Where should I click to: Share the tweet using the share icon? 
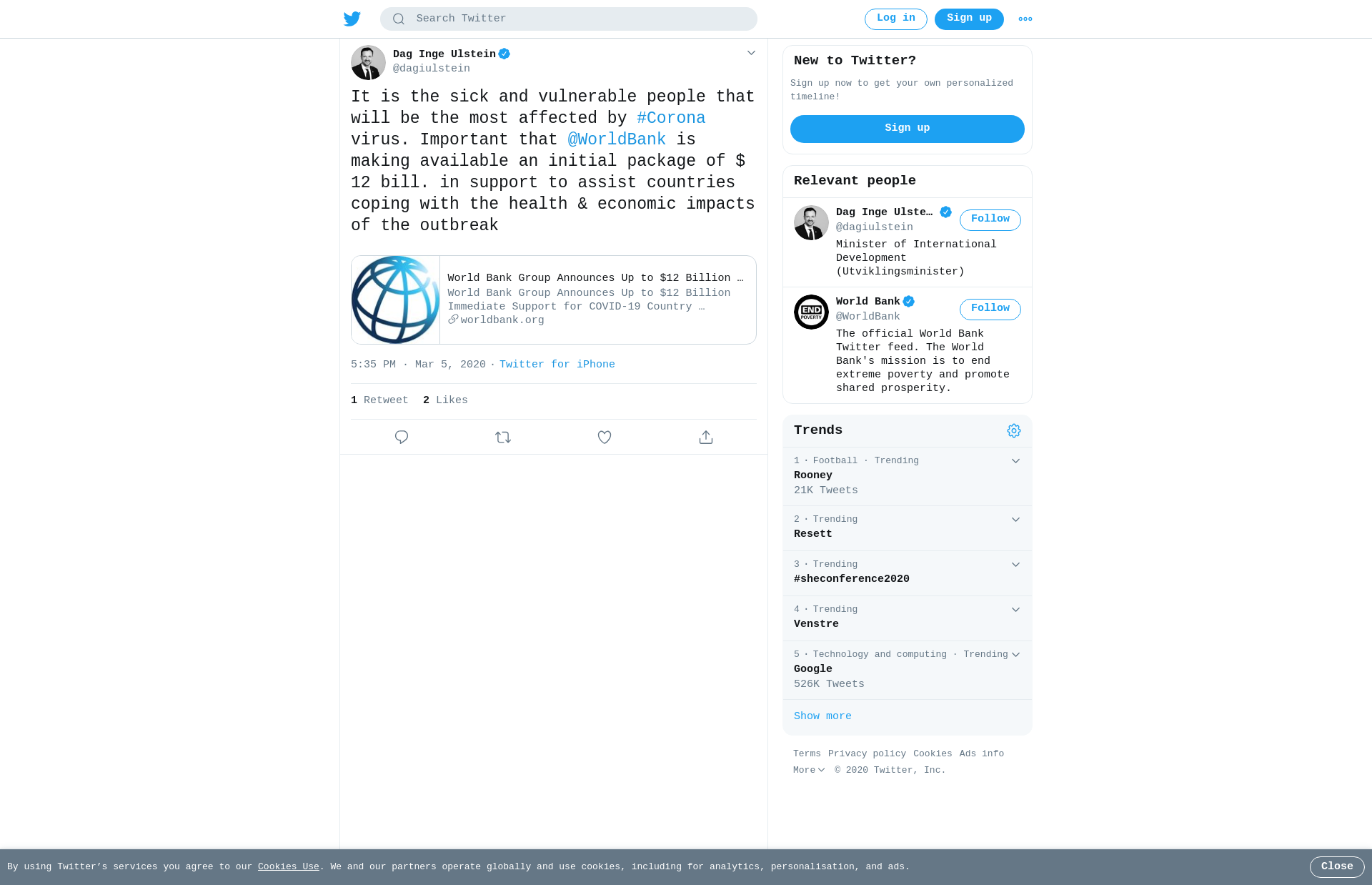coord(706,437)
